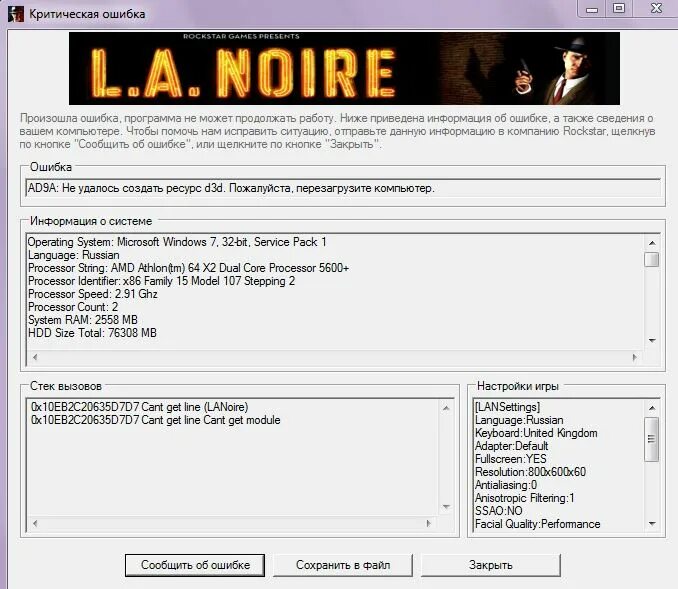Select the "SSAO:NO" setting
The image size is (678, 589).
tap(499, 511)
